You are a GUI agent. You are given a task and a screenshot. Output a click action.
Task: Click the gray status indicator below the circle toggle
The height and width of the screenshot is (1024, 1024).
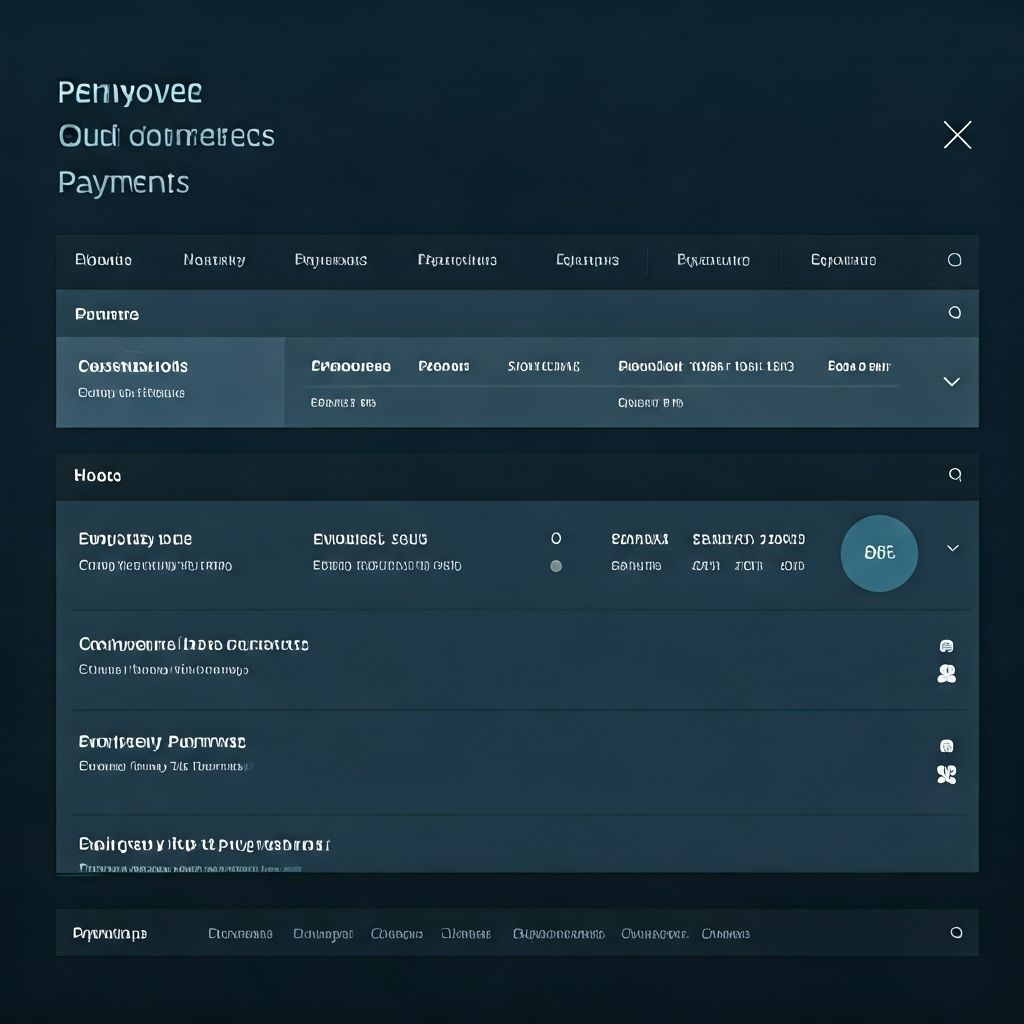(x=557, y=565)
